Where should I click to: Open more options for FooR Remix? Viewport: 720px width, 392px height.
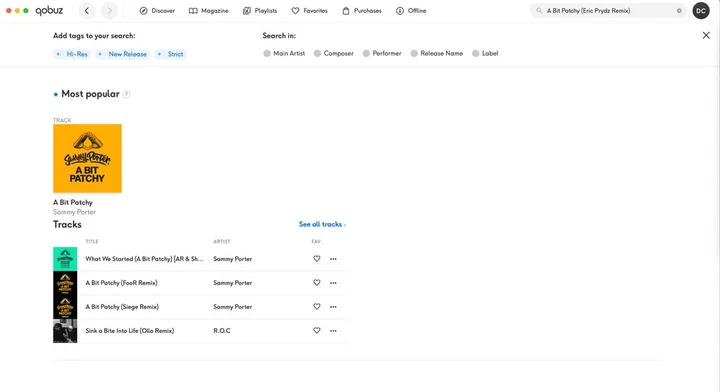[333, 283]
